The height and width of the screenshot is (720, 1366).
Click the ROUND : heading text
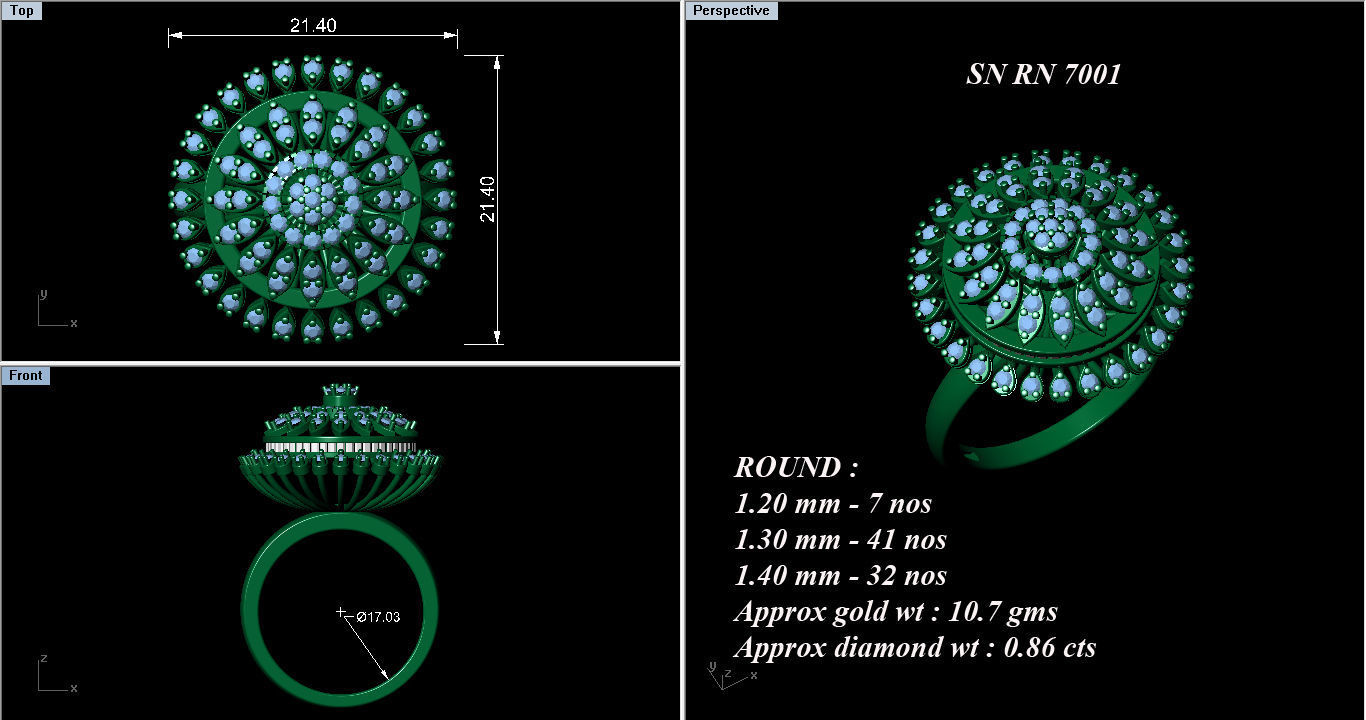point(796,467)
